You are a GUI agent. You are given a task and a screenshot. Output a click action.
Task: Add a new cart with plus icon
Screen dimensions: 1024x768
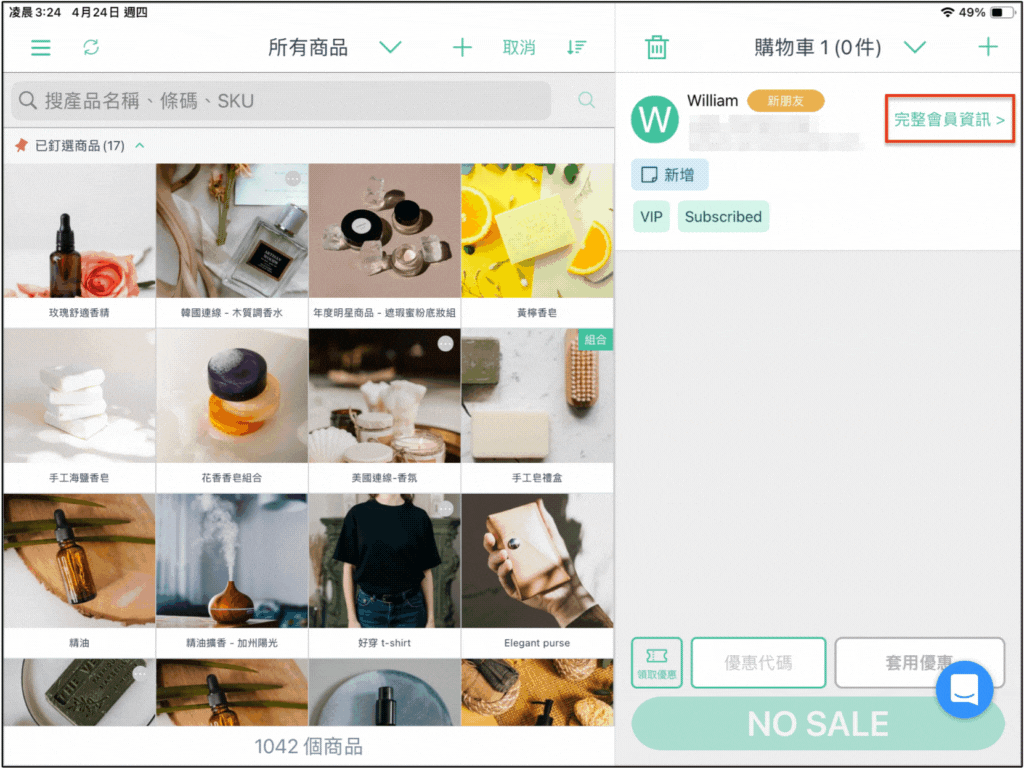coord(987,47)
